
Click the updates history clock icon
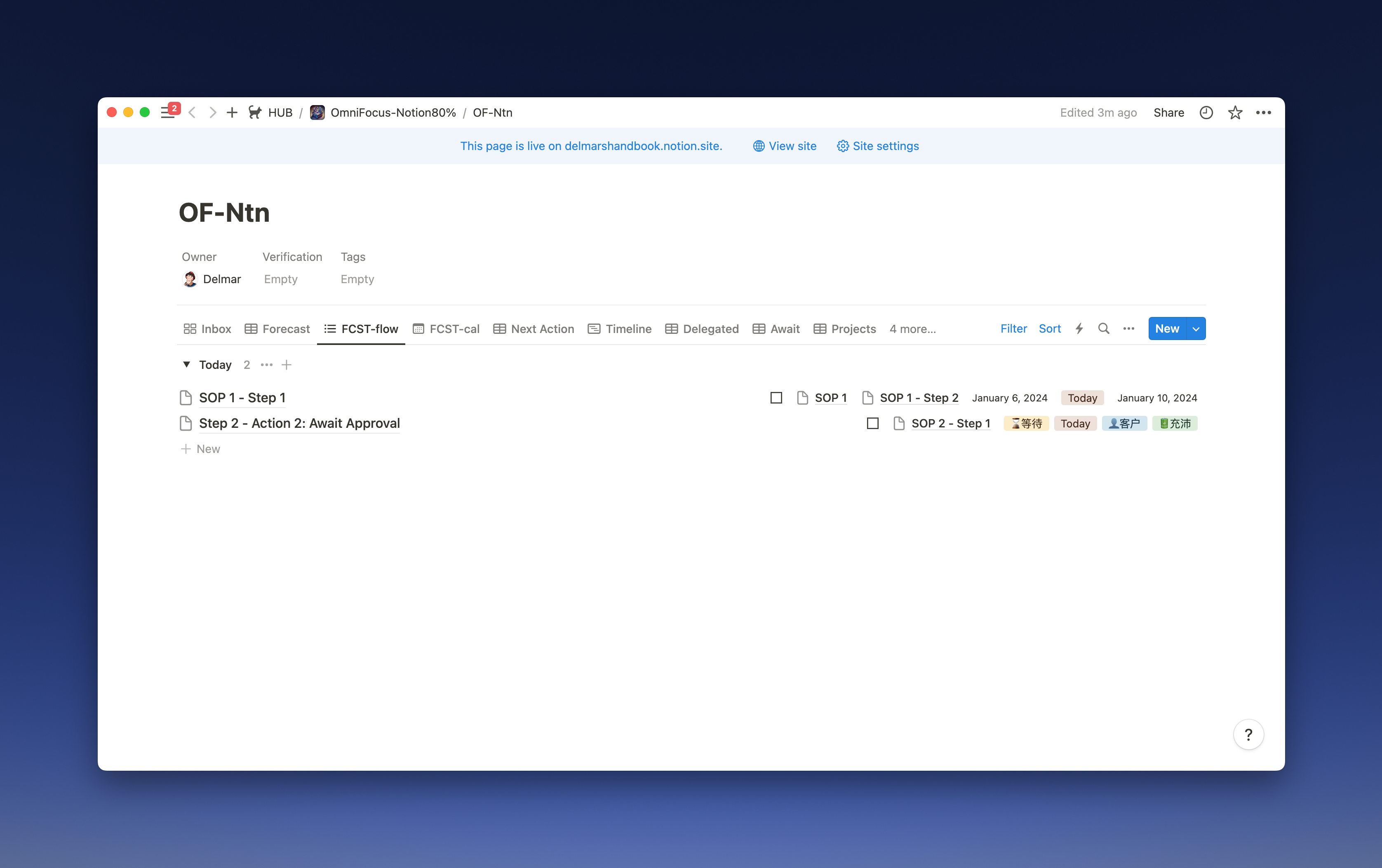coord(1206,113)
